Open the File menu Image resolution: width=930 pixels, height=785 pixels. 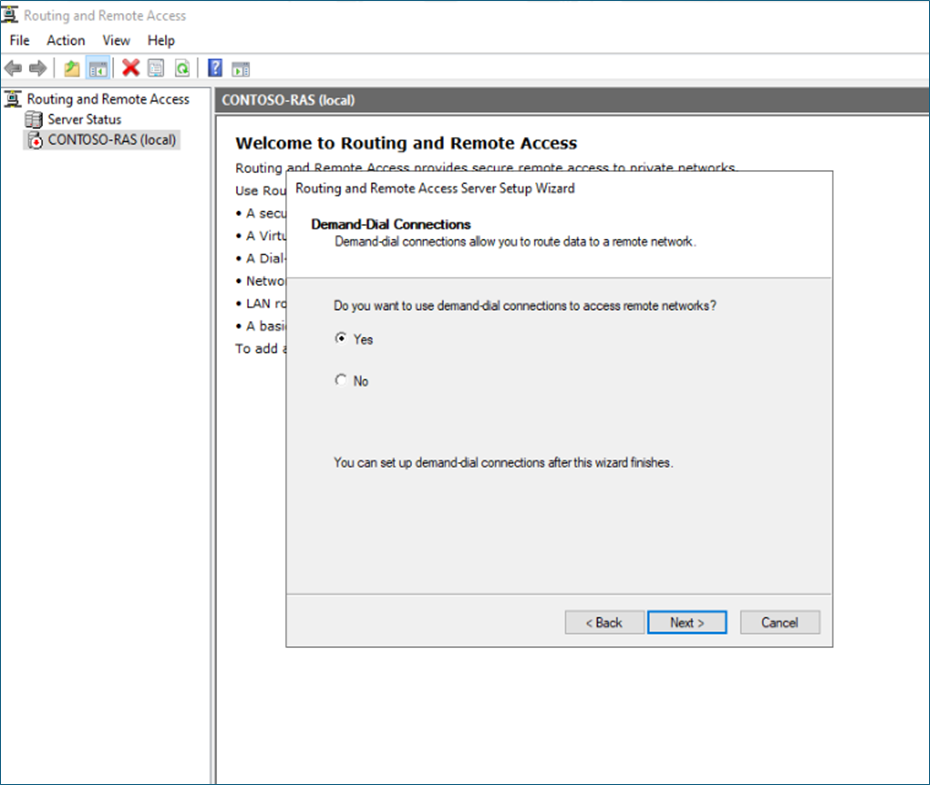pos(20,40)
